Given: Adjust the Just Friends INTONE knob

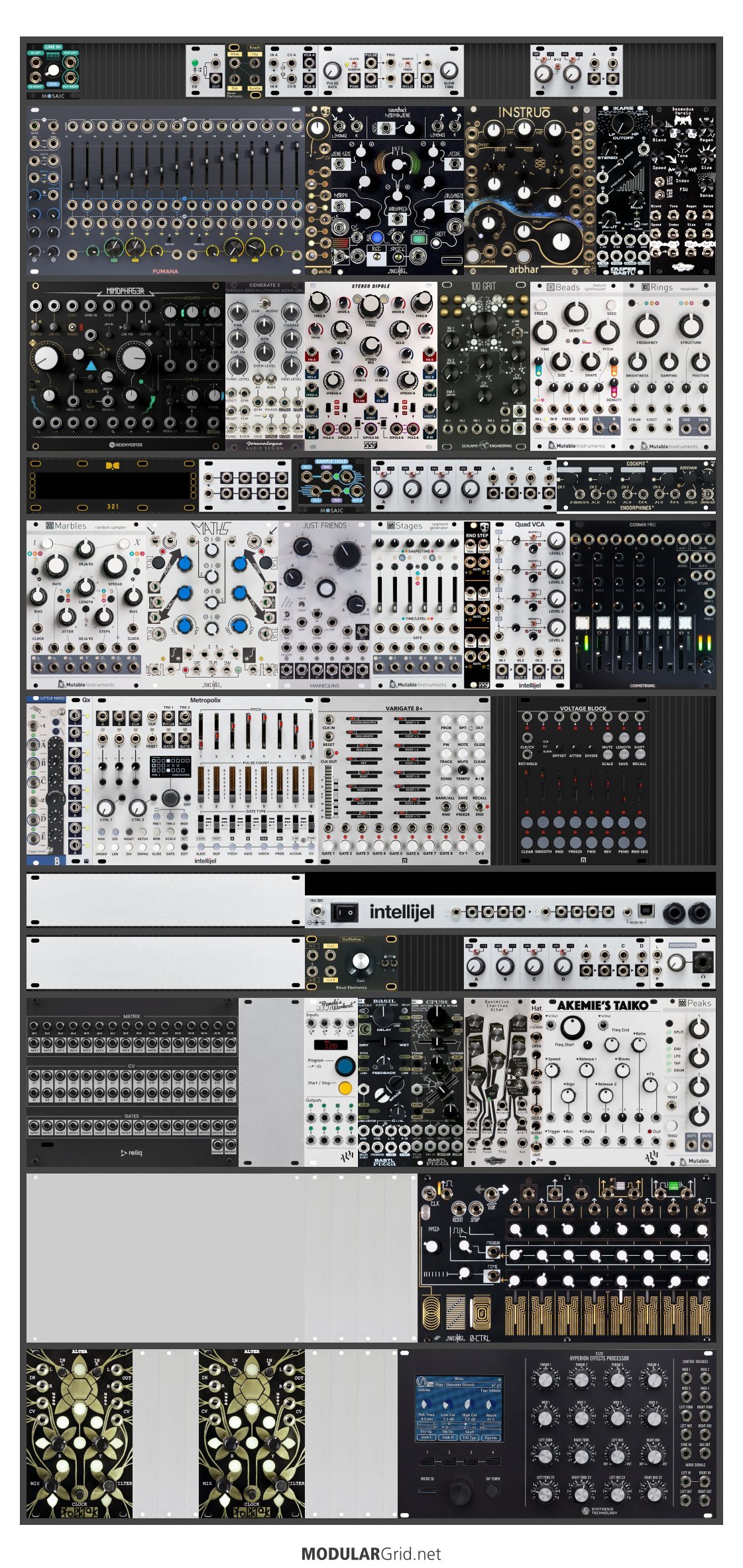Looking at the screenshot, I should tap(302, 547).
